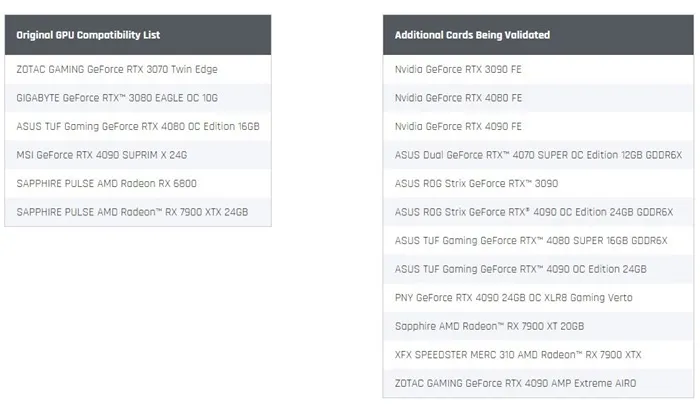This screenshot has height=406, width=700.
Task: Select ASUS Dual RTX 4070 SUPER OC Edition row
Action: click(x=538, y=155)
